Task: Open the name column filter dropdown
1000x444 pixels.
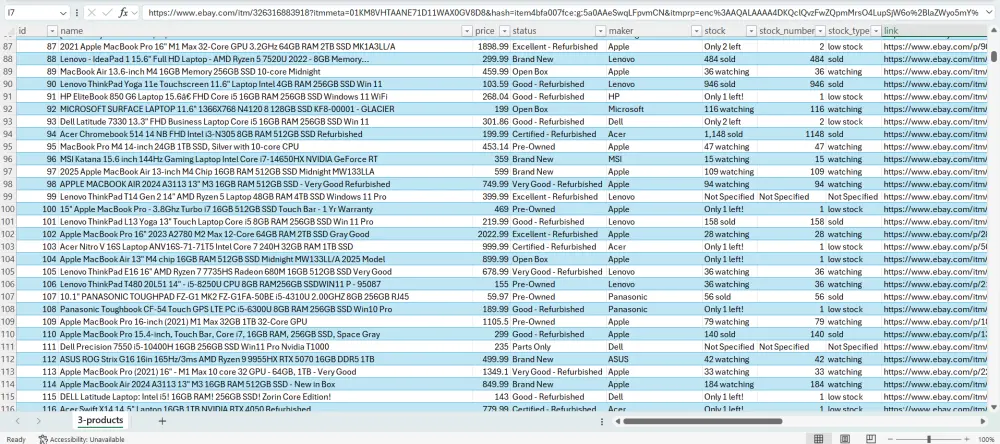Action: 467,31
